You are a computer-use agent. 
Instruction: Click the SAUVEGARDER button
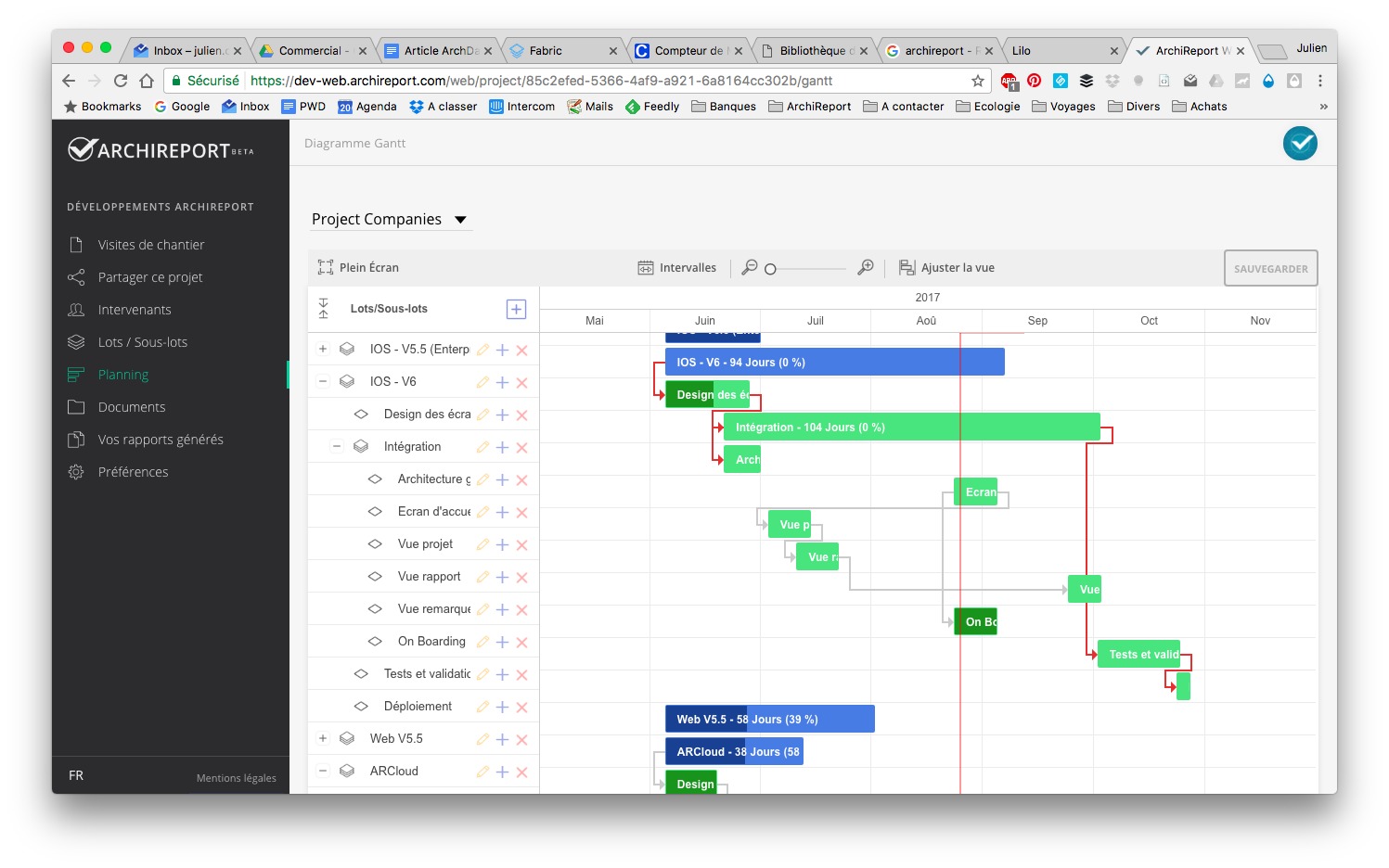pos(1270,267)
